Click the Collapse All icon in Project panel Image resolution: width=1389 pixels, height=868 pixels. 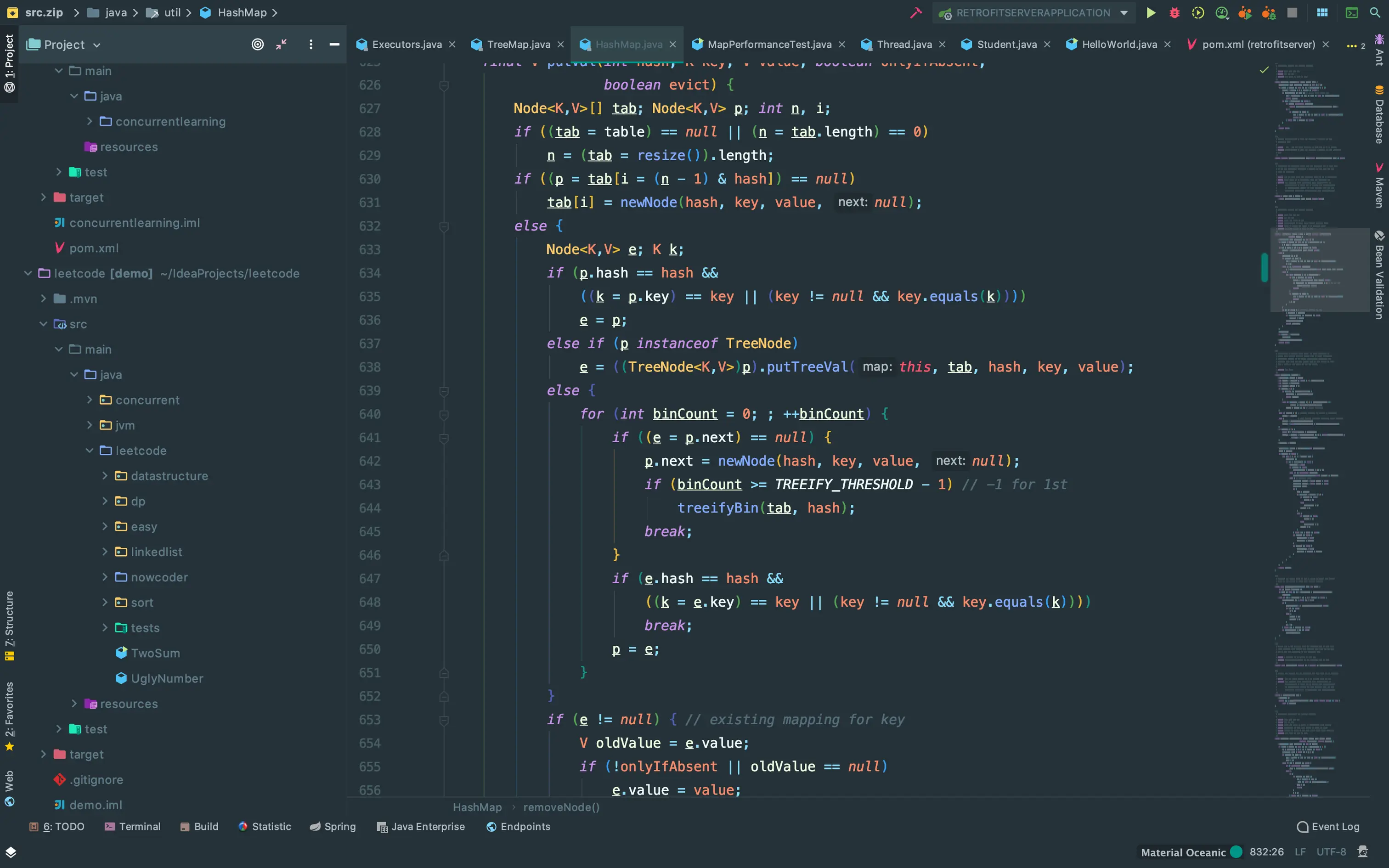(281, 44)
